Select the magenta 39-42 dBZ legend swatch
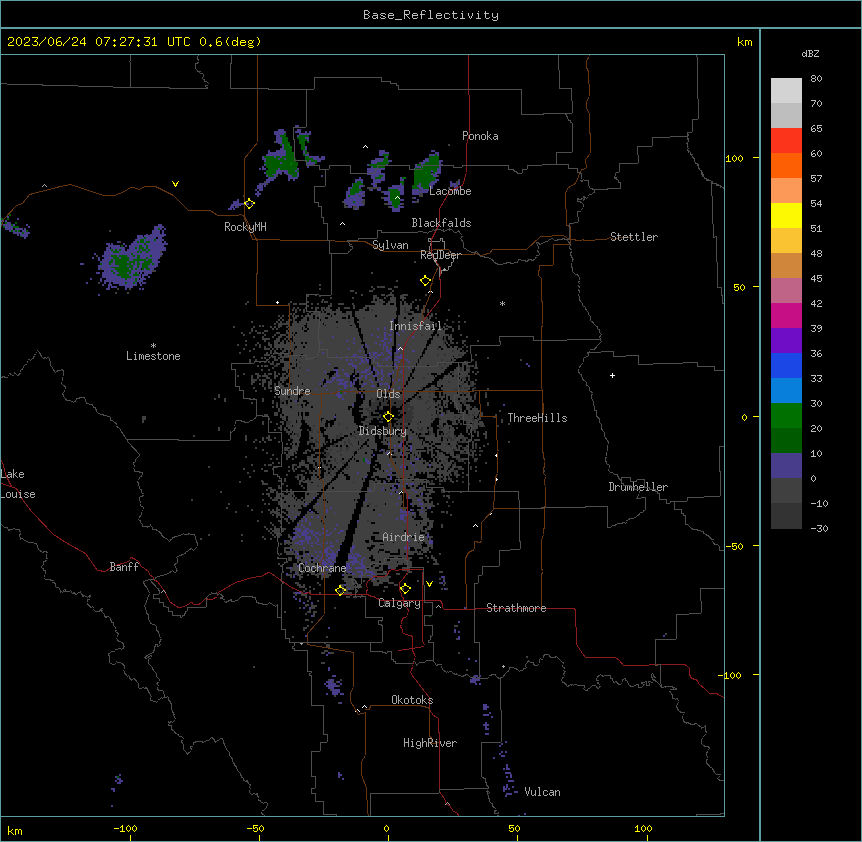 (786, 315)
